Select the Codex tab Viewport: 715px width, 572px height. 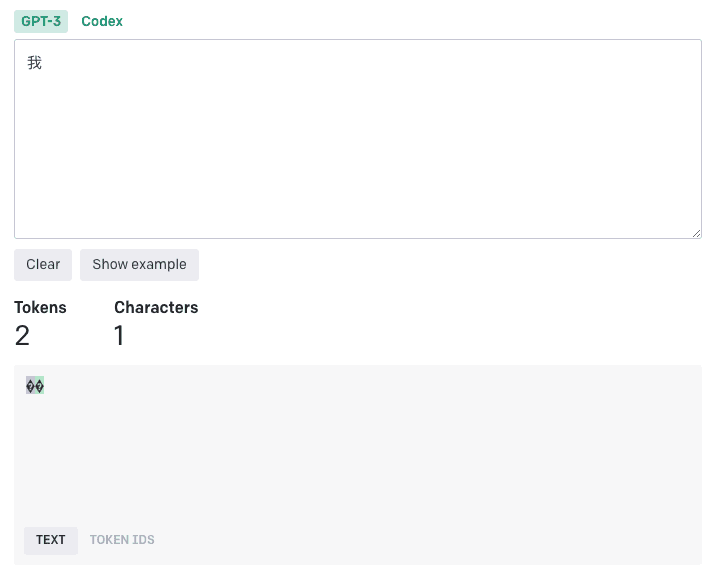[102, 21]
